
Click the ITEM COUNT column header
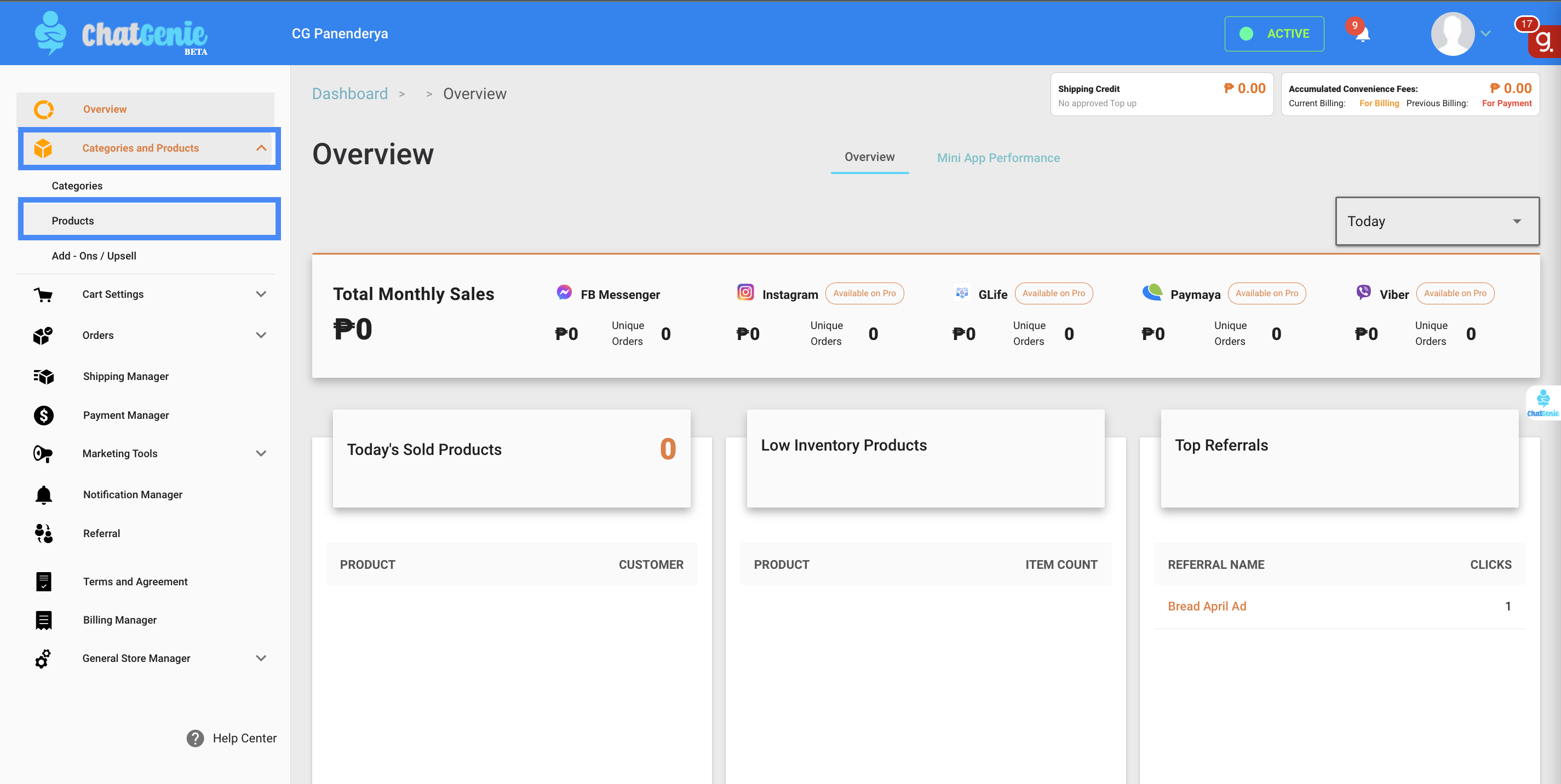tap(1061, 564)
